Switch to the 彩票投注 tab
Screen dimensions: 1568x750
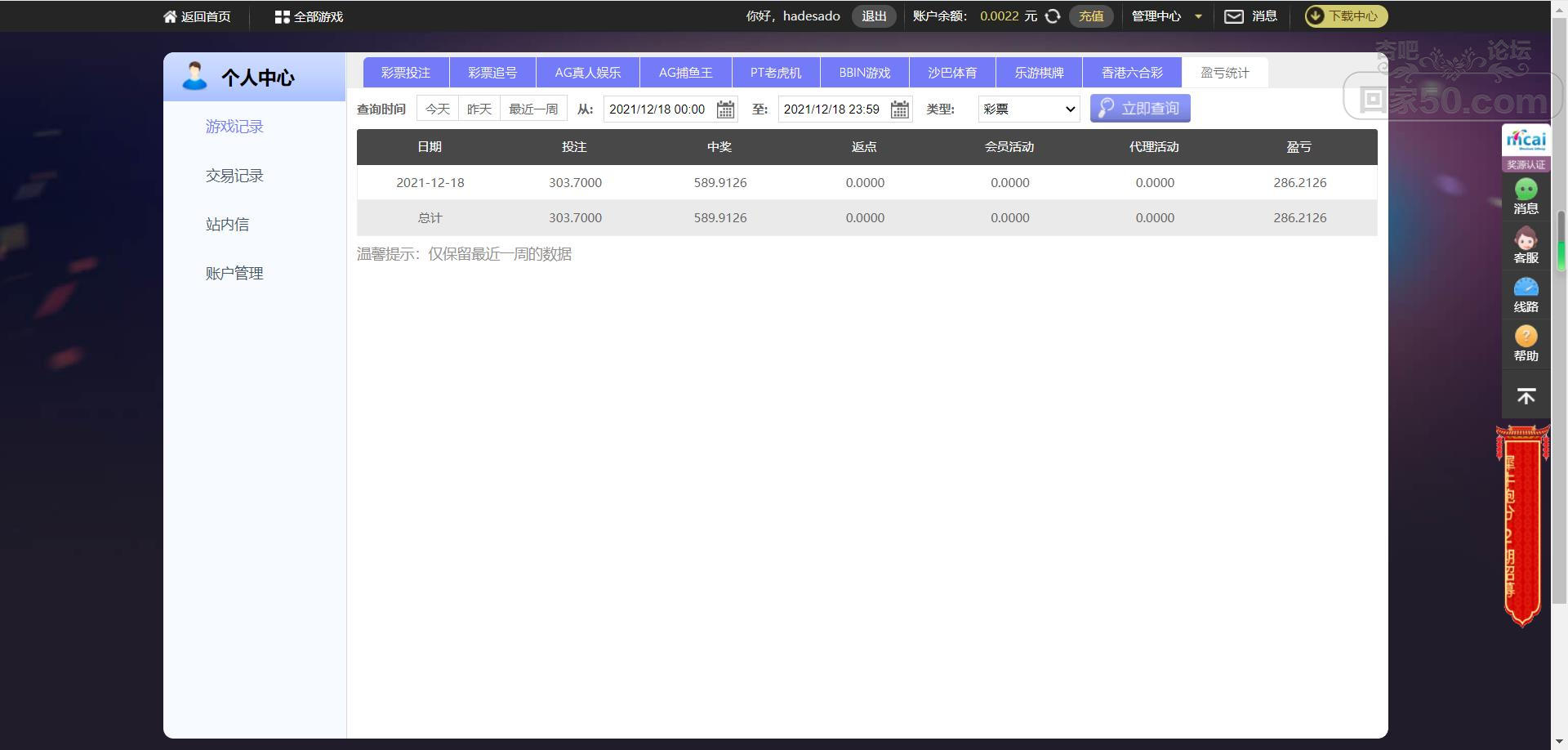(x=406, y=73)
